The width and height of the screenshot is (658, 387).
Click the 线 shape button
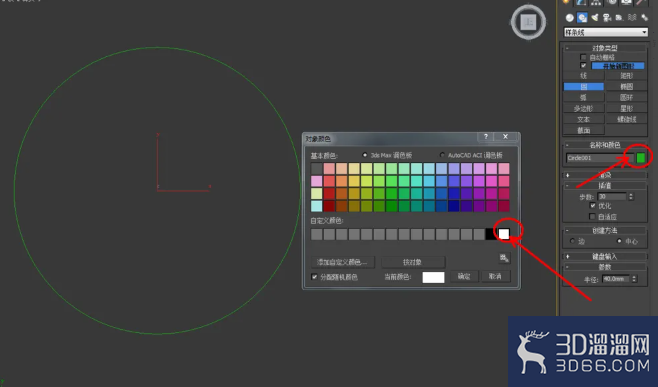[584, 76]
